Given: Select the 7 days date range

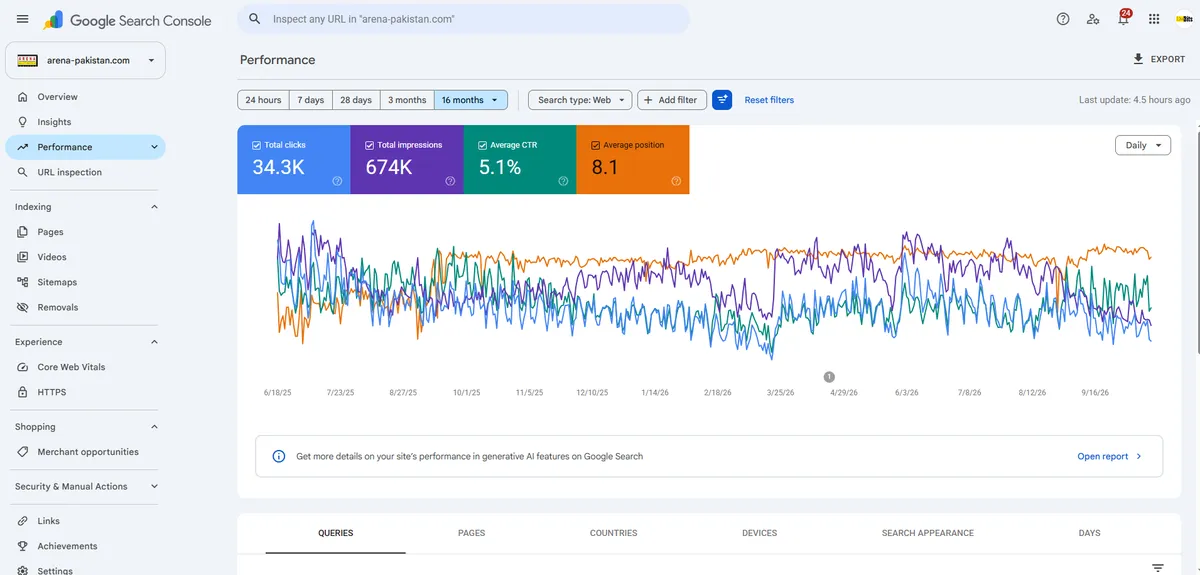Looking at the screenshot, I should tap(310, 100).
